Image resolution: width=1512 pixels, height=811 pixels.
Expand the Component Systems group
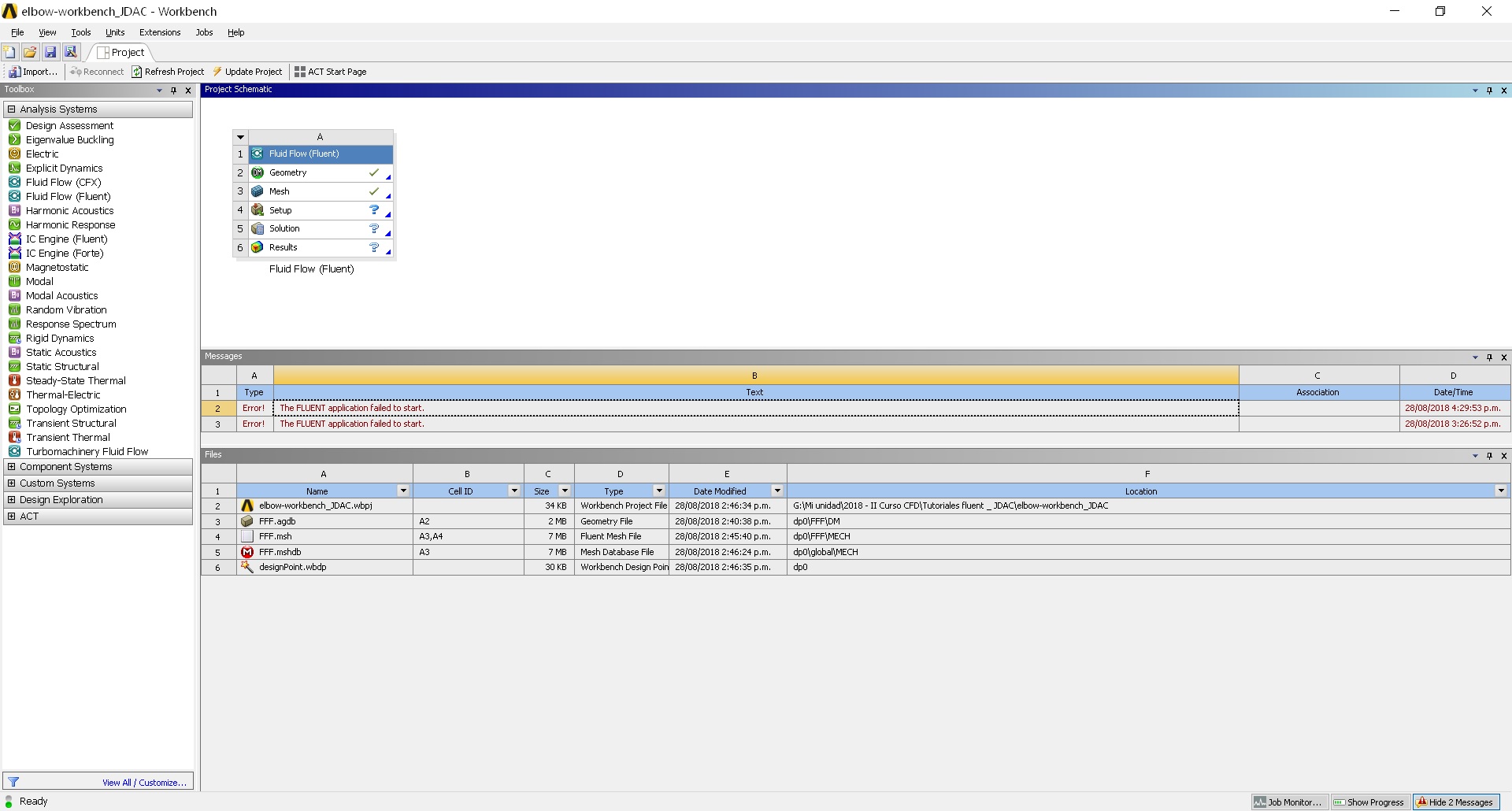[x=11, y=466]
